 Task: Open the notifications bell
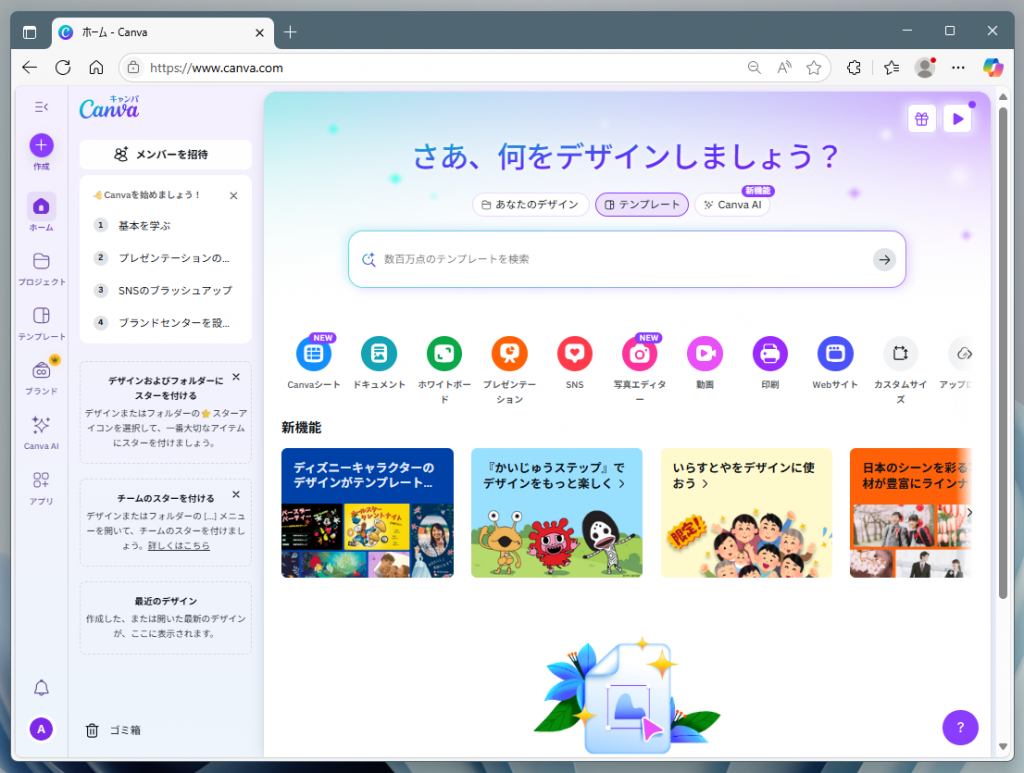[x=41, y=687]
